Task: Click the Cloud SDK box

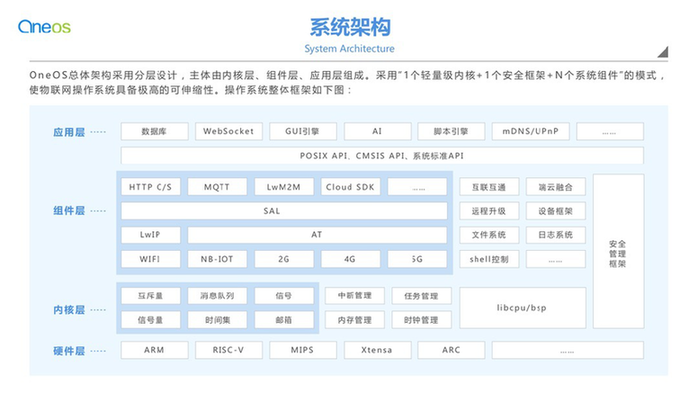Action: [350, 187]
